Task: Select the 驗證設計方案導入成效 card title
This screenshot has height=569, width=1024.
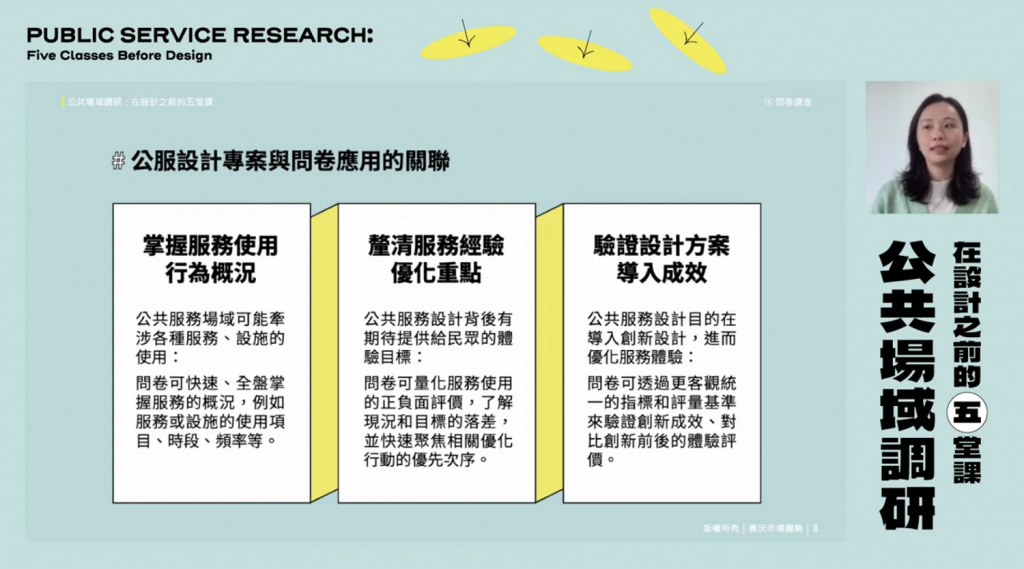Action: tap(661, 259)
